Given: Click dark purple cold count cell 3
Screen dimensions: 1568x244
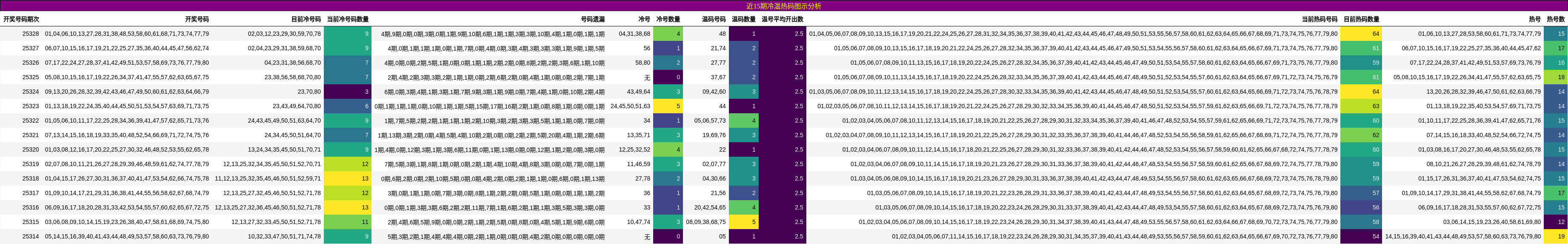Looking at the screenshot, I should point(348,92).
